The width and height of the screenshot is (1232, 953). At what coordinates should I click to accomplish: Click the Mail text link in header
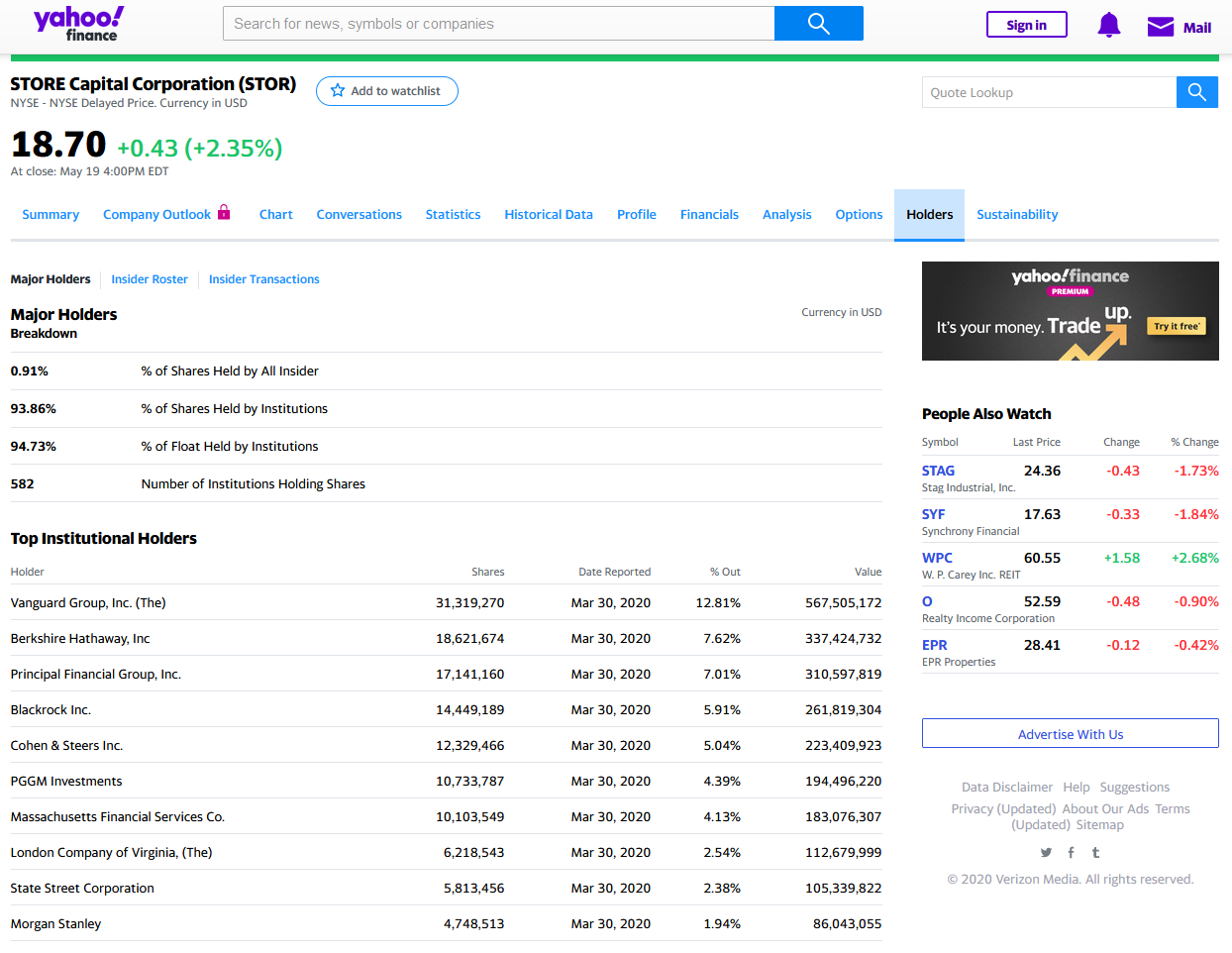[1197, 28]
